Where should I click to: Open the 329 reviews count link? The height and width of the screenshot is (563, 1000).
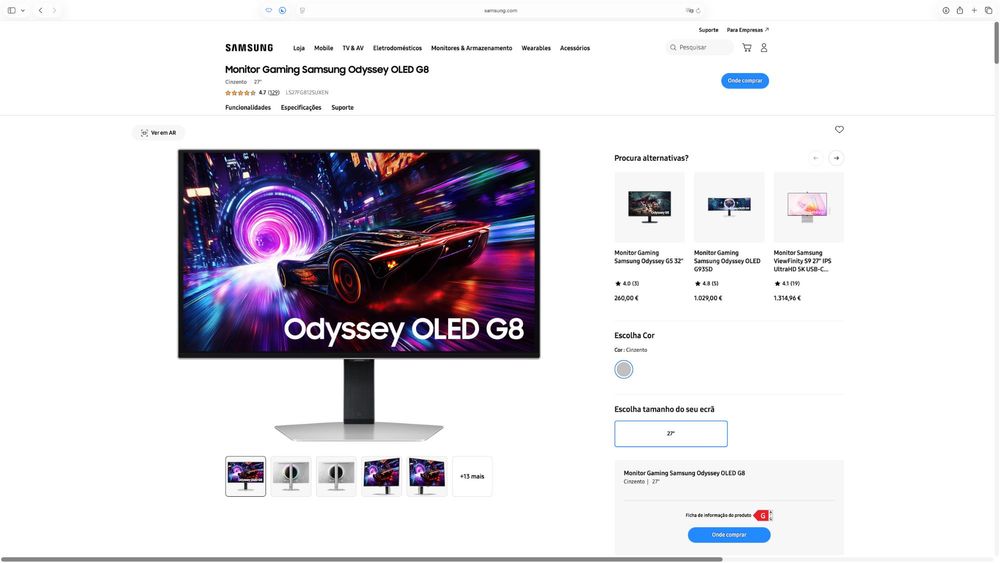click(274, 92)
